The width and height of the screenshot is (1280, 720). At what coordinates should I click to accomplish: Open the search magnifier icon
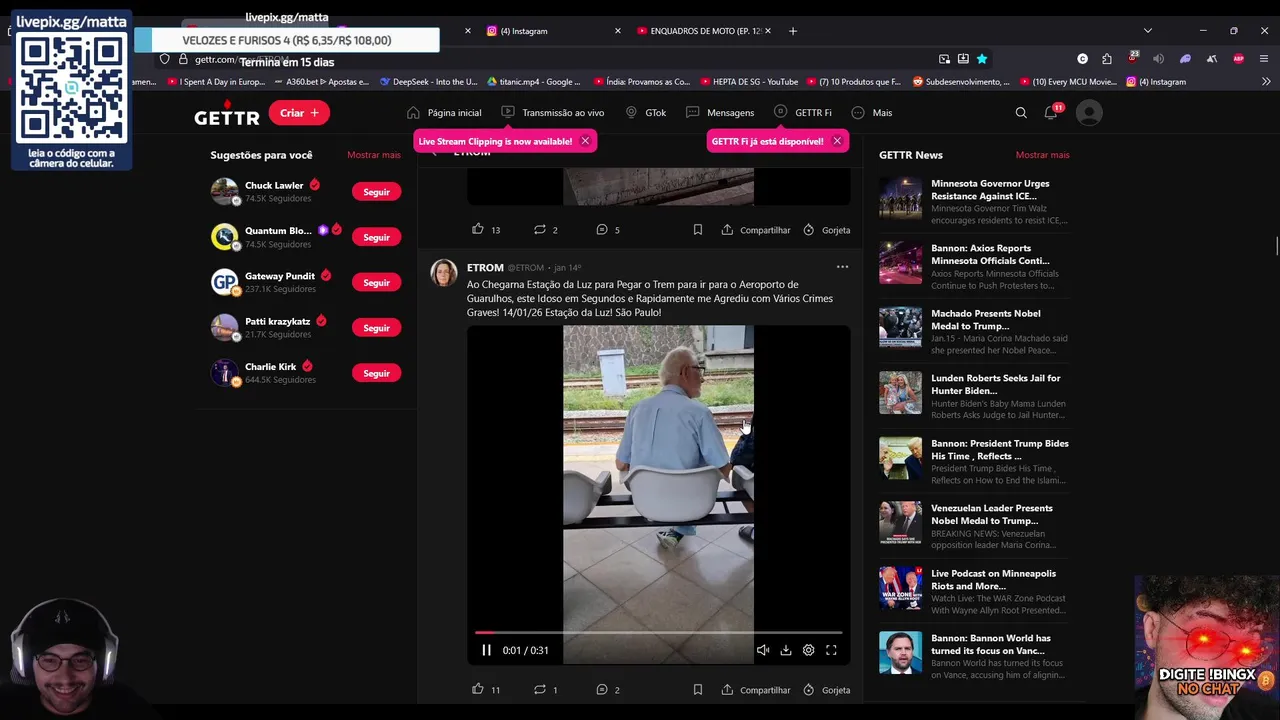tap(1021, 113)
